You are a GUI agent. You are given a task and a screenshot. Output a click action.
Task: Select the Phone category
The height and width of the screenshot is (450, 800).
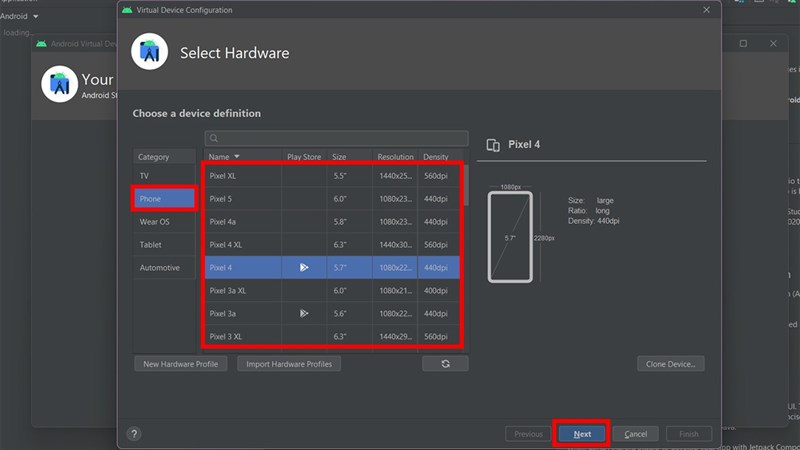pos(164,199)
